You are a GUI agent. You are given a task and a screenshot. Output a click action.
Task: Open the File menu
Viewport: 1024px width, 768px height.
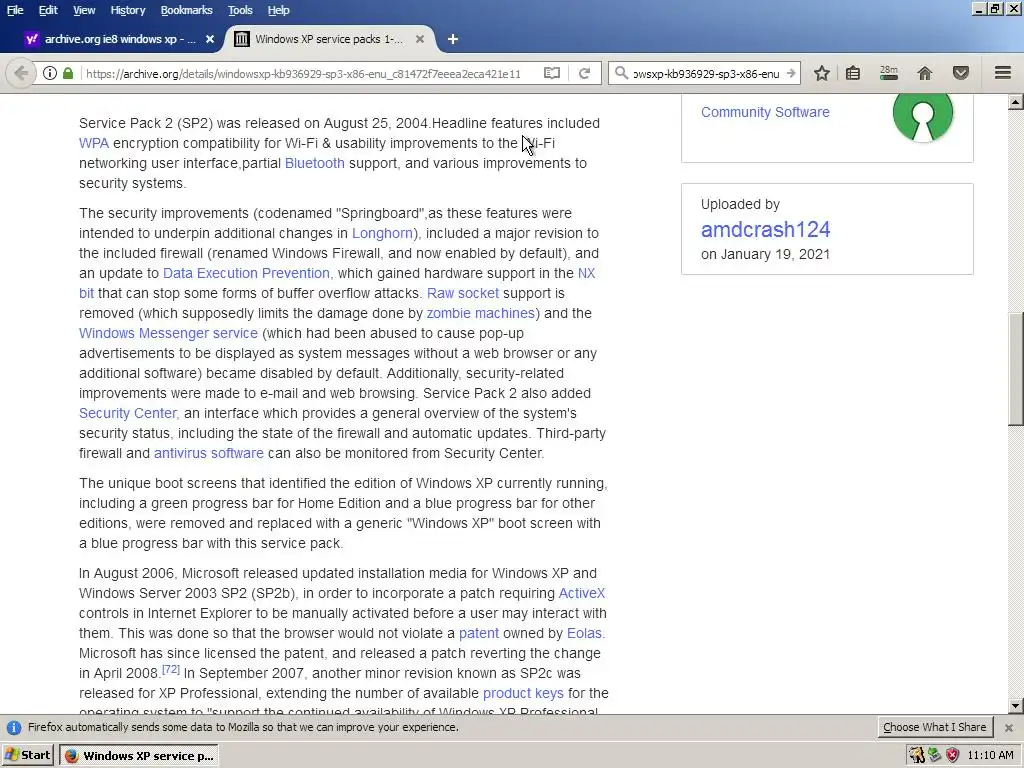tap(14, 10)
